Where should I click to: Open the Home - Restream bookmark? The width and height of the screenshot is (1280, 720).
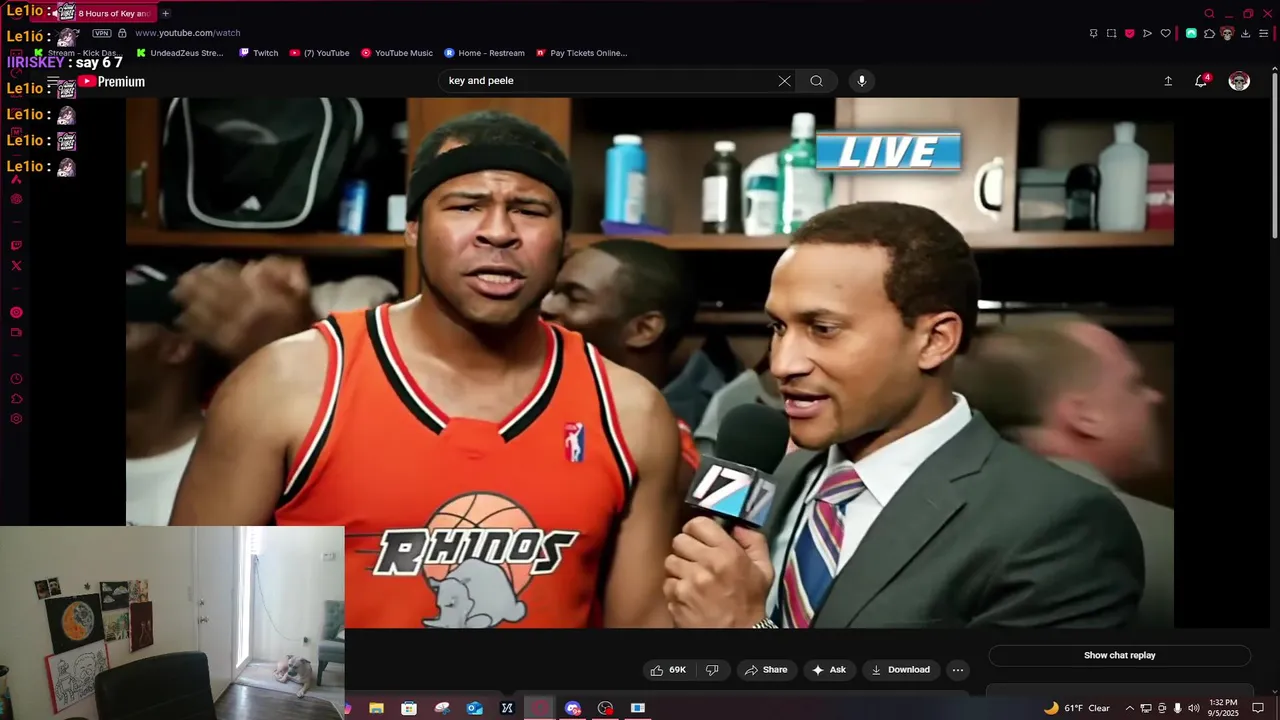484,53
